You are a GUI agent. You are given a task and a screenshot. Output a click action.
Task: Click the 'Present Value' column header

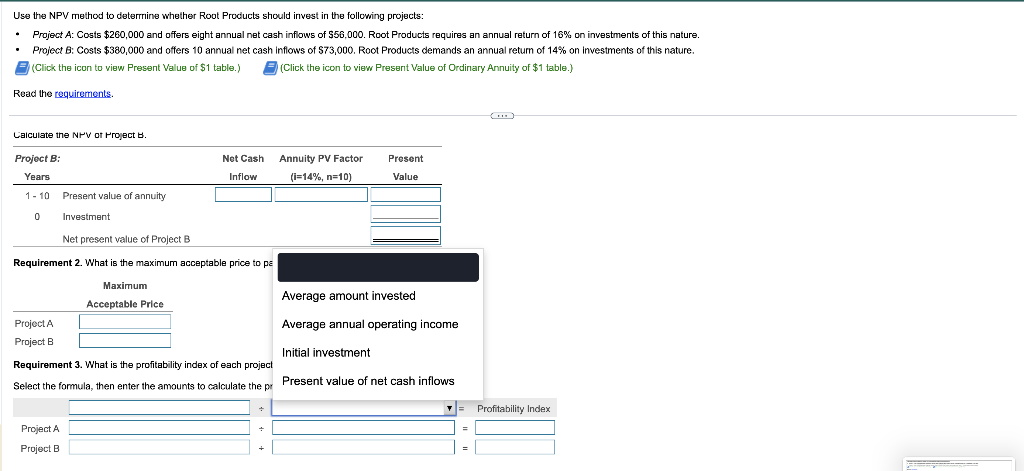406,167
